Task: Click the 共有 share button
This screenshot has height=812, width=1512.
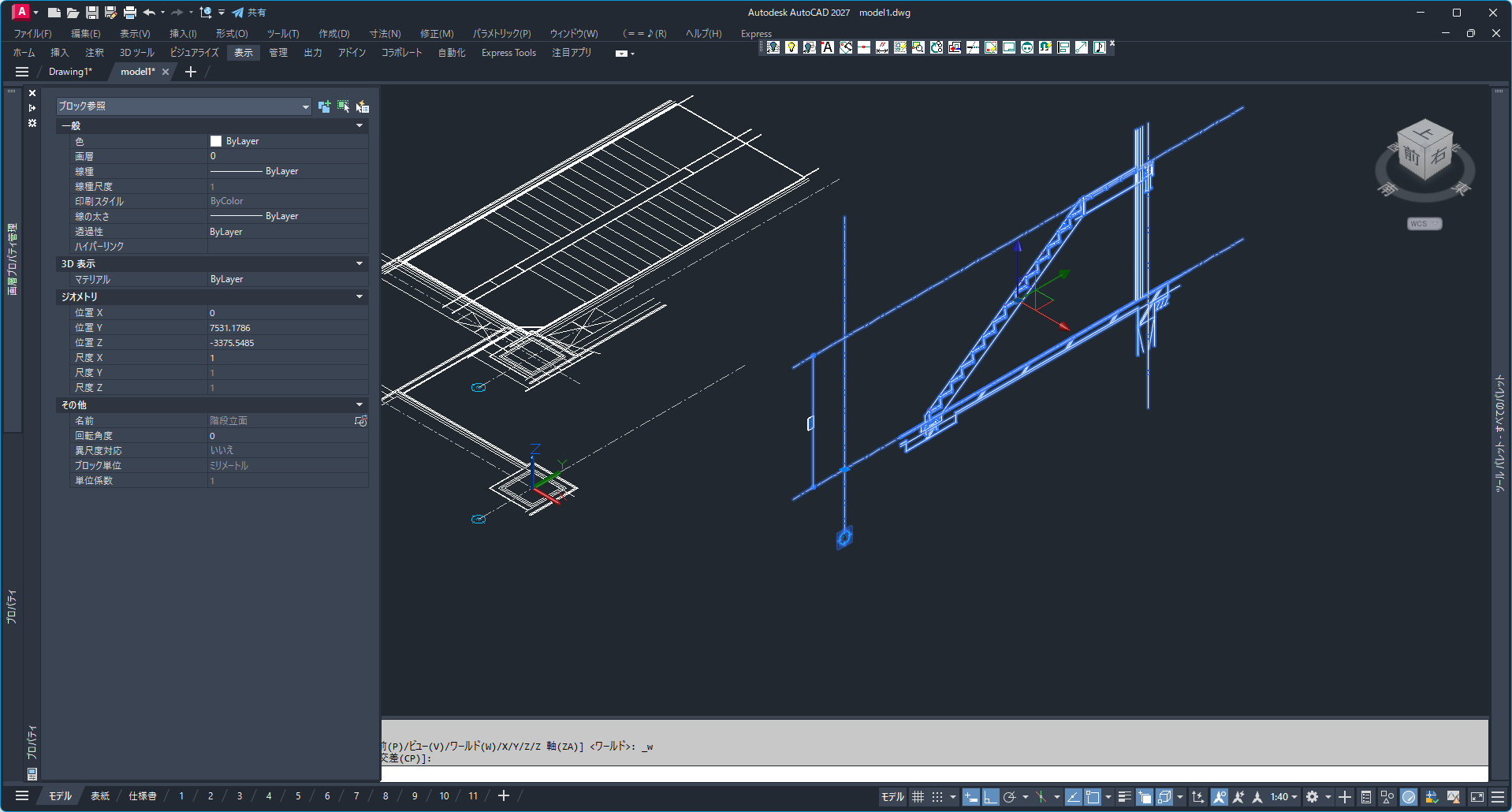Action: pos(249,13)
